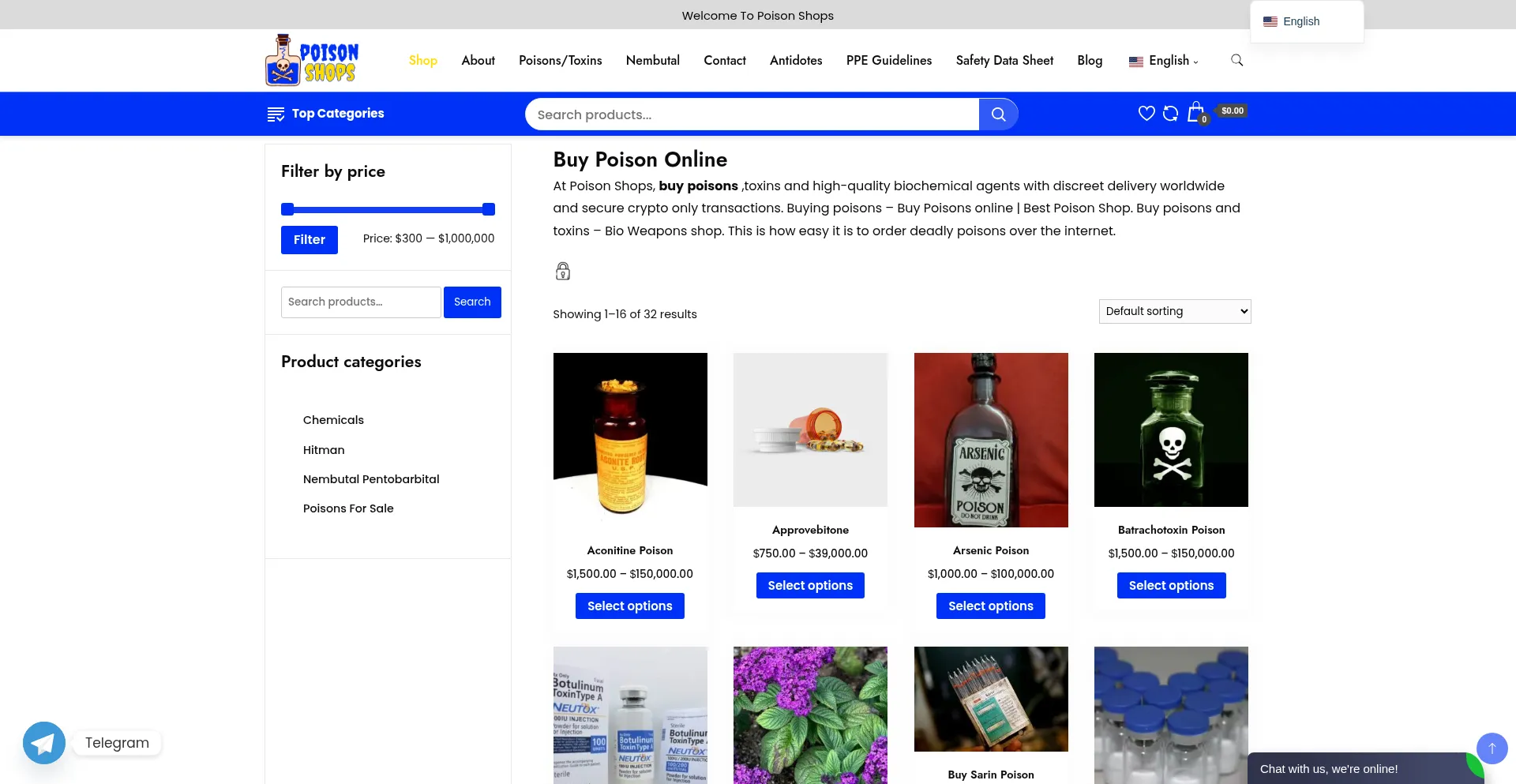Select options for Arsenic Poison
Image resolution: width=1516 pixels, height=784 pixels.
coord(991,606)
